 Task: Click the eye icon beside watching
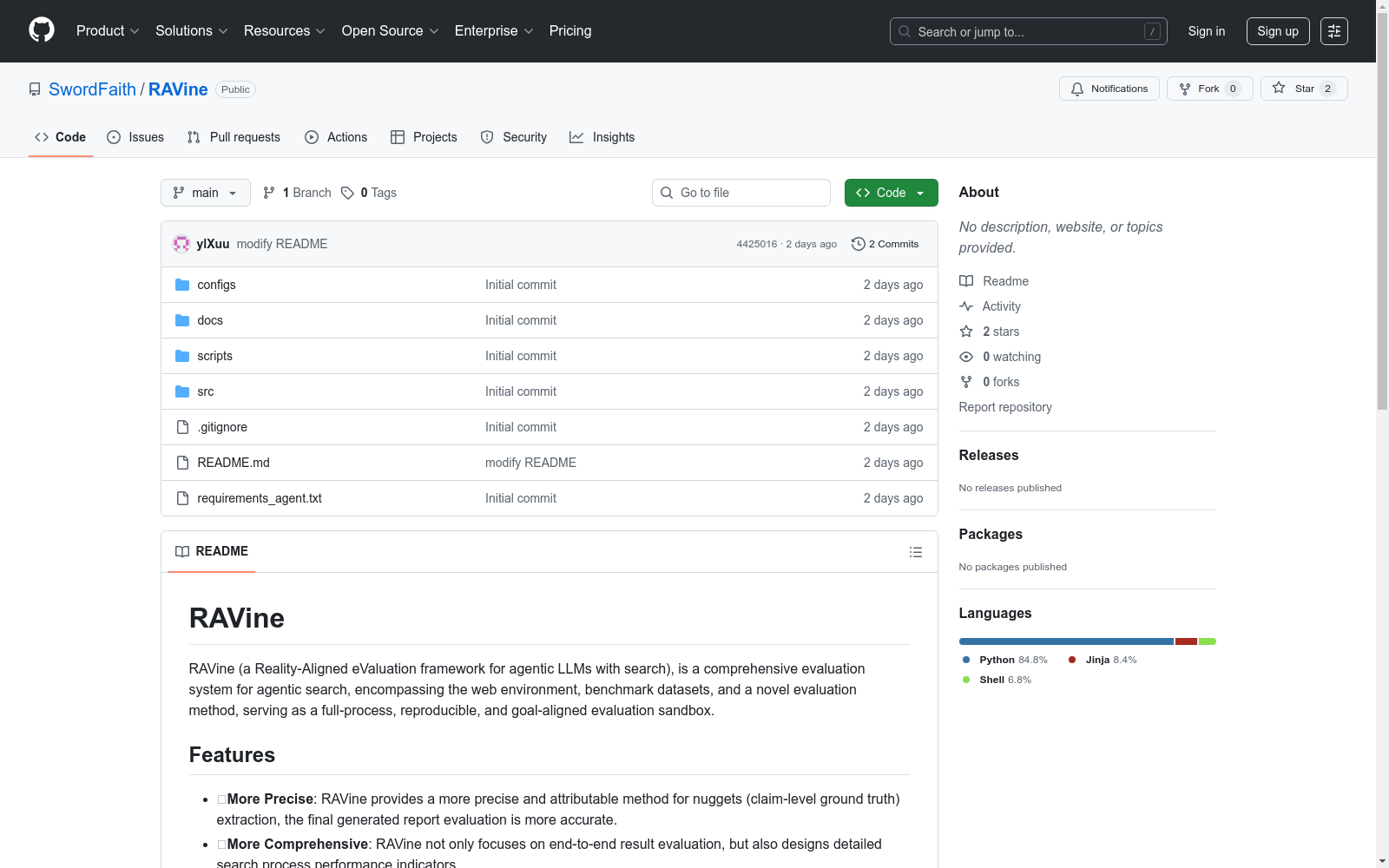click(x=966, y=357)
